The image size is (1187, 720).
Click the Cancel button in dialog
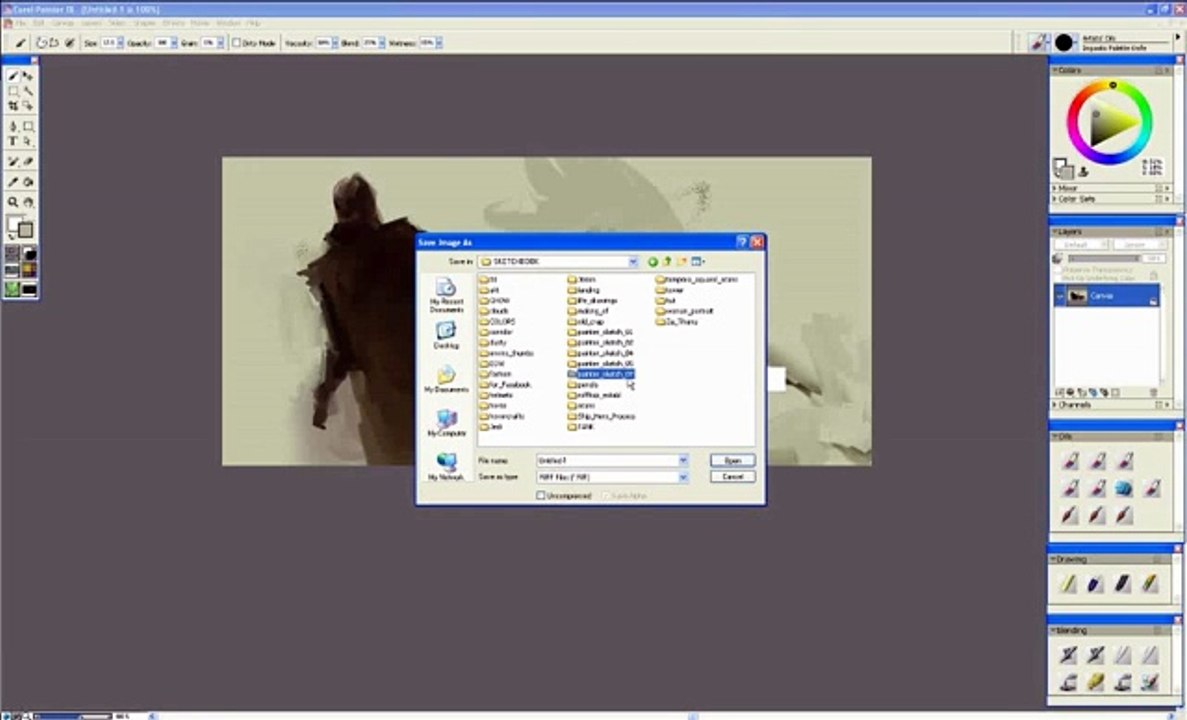[x=732, y=476]
